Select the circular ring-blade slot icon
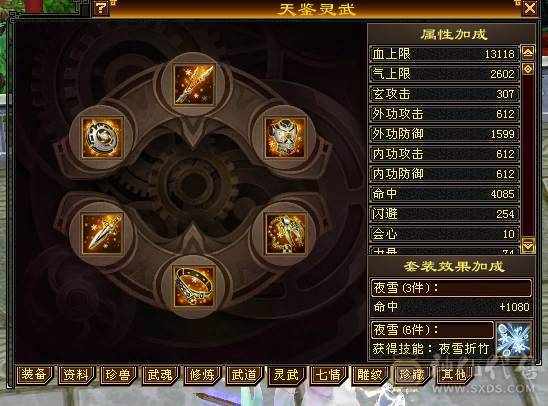Viewport: 548px width, 406px height. tap(102, 137)
